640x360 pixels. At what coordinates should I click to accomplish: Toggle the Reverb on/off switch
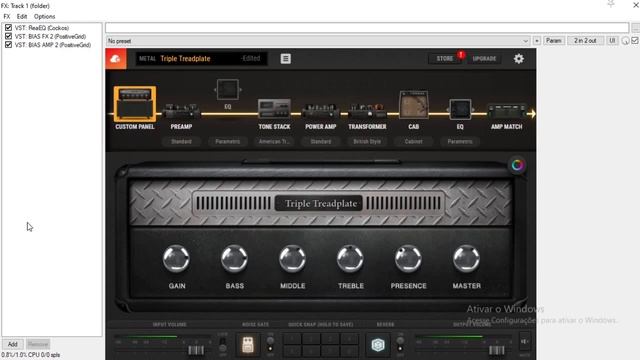click(400, 344)
